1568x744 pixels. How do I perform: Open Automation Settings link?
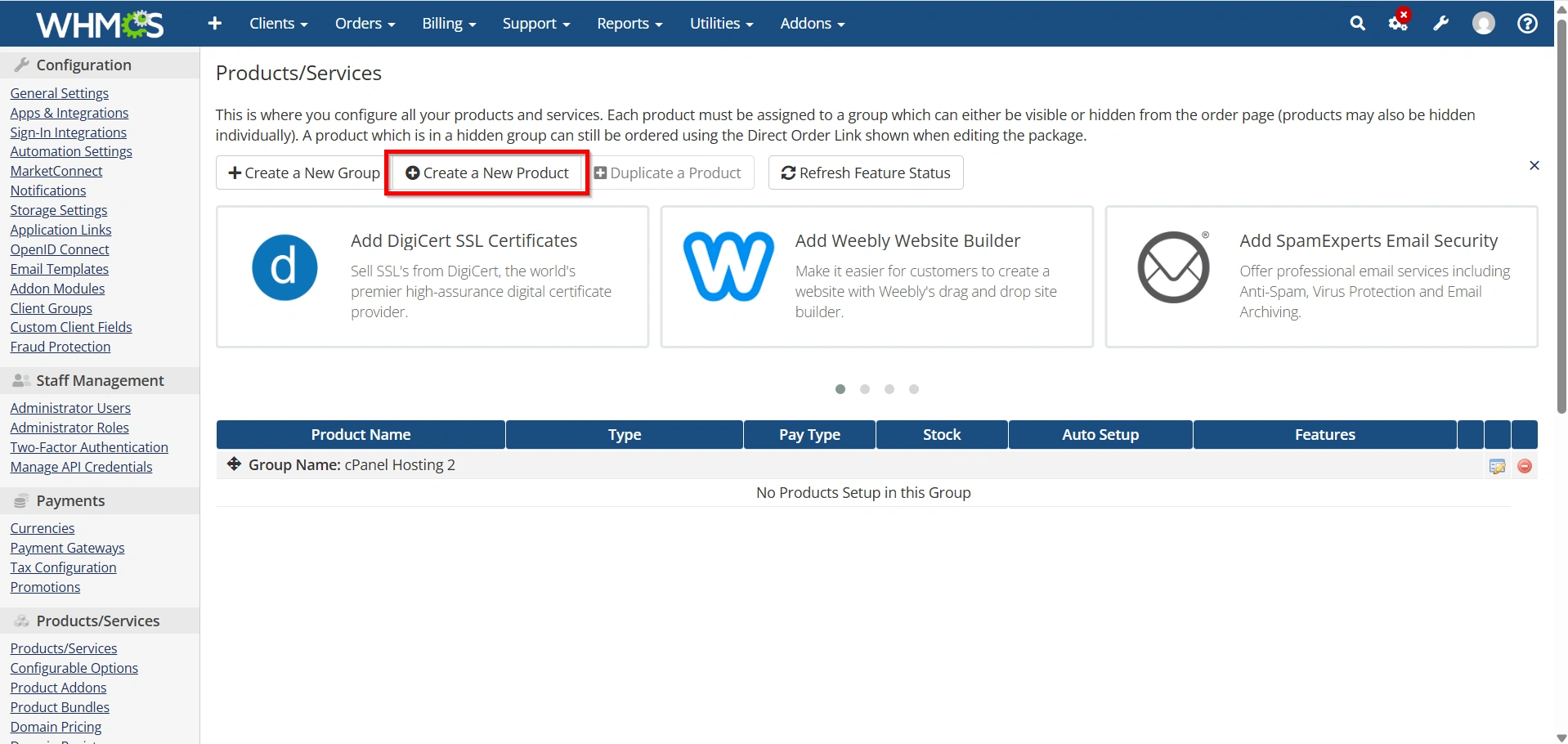point(71,151)
